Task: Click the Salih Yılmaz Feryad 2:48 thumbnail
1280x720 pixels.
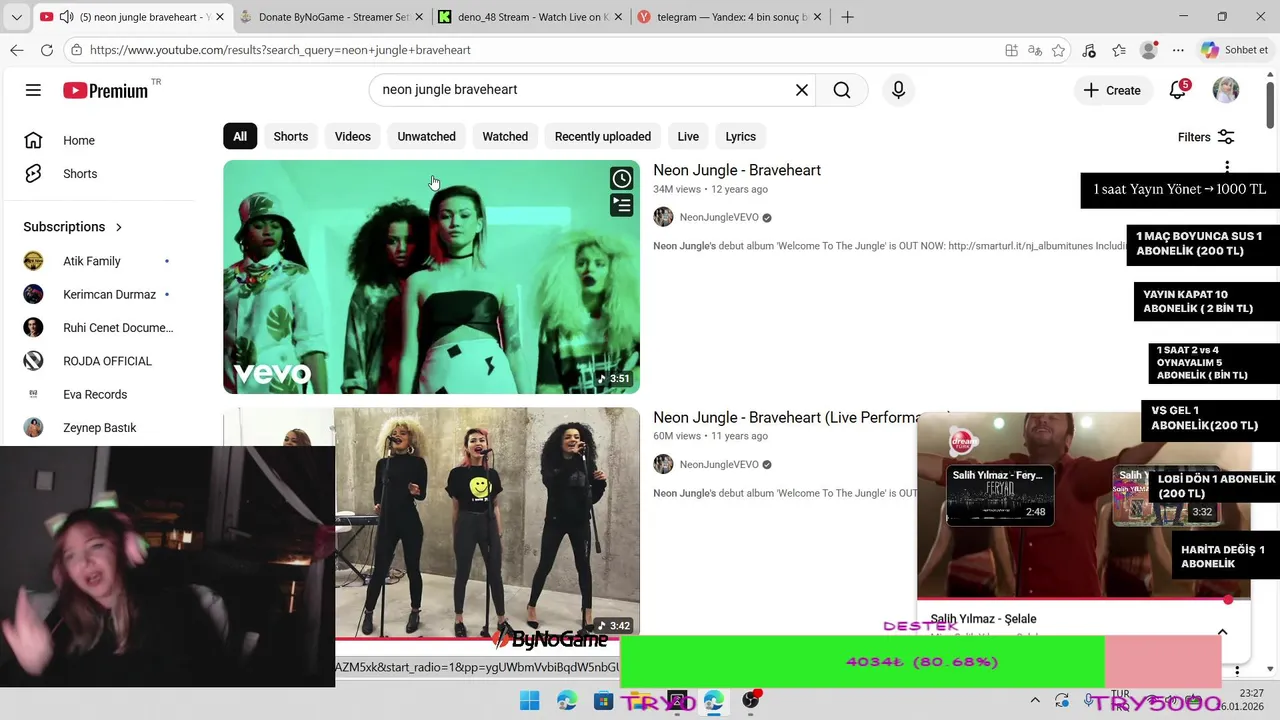Action: pos(1000,495)
